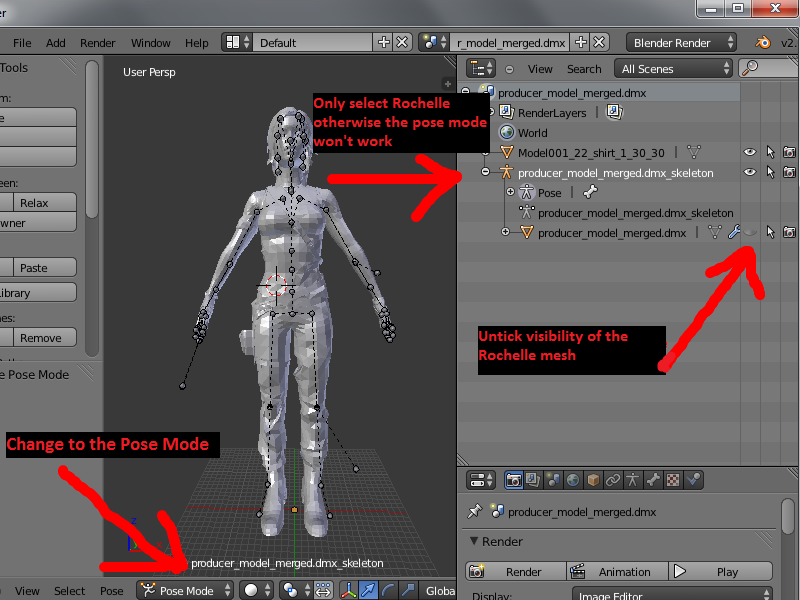This screenshot has height=600, width=800.
Task: Expand the Pose tree node
Action: click(x=510, y=192)
